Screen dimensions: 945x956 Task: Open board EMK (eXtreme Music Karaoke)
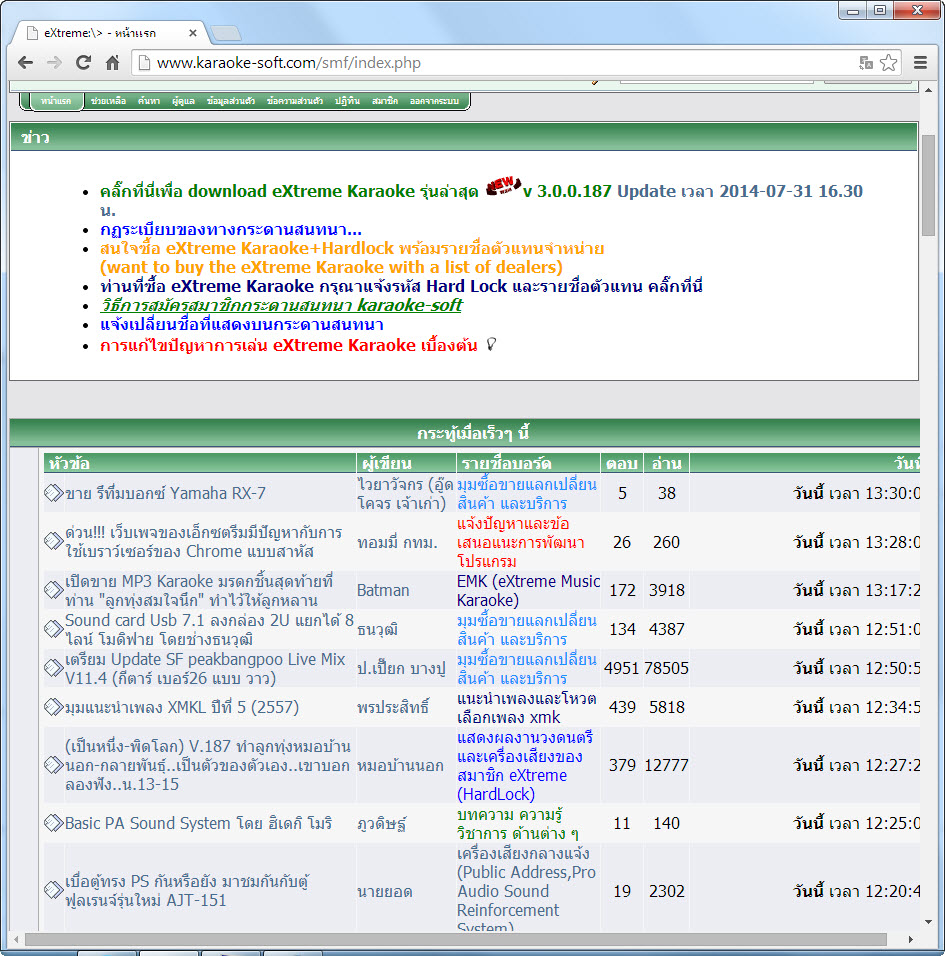tap(529, 591)
